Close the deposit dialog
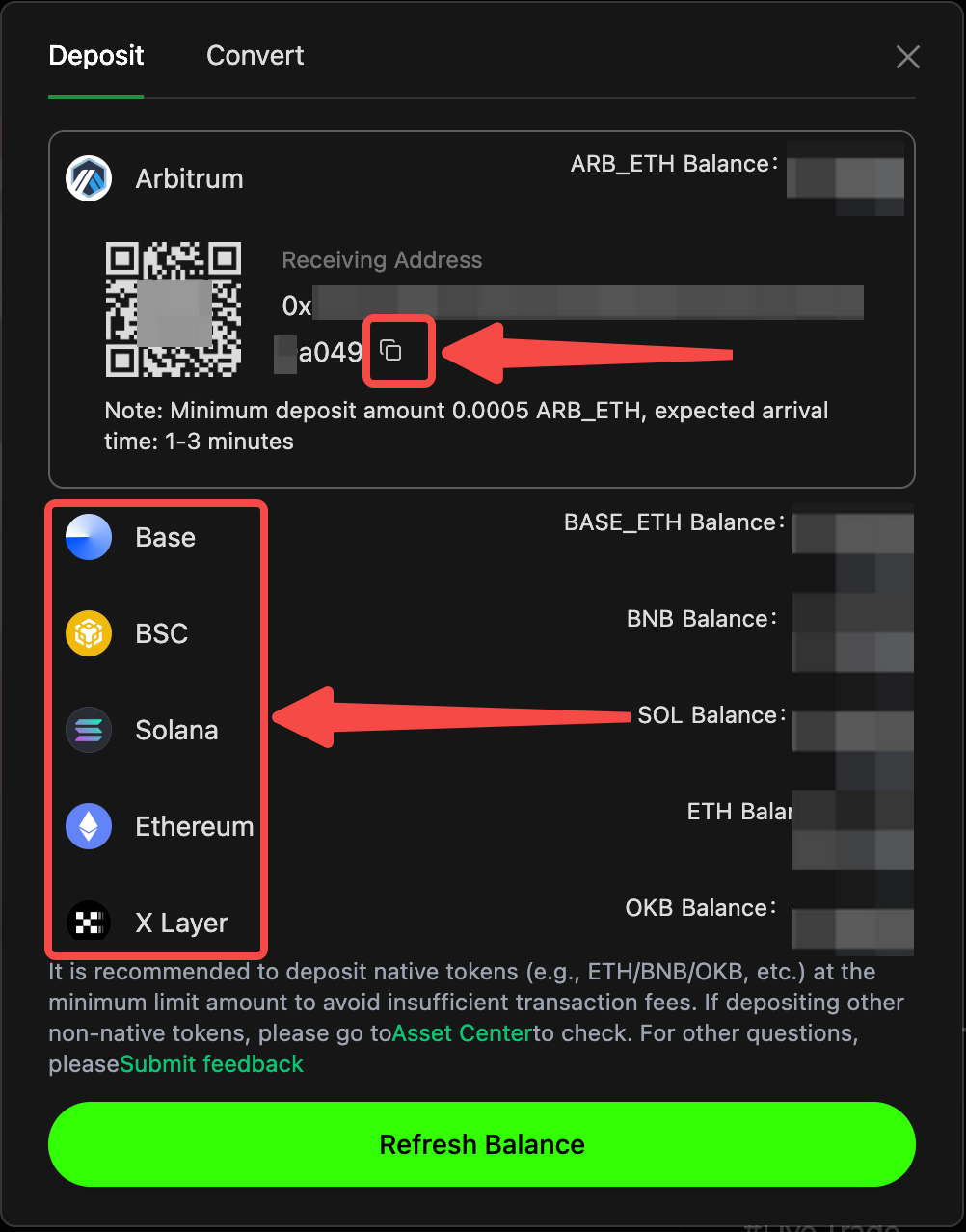 (907, 57)
